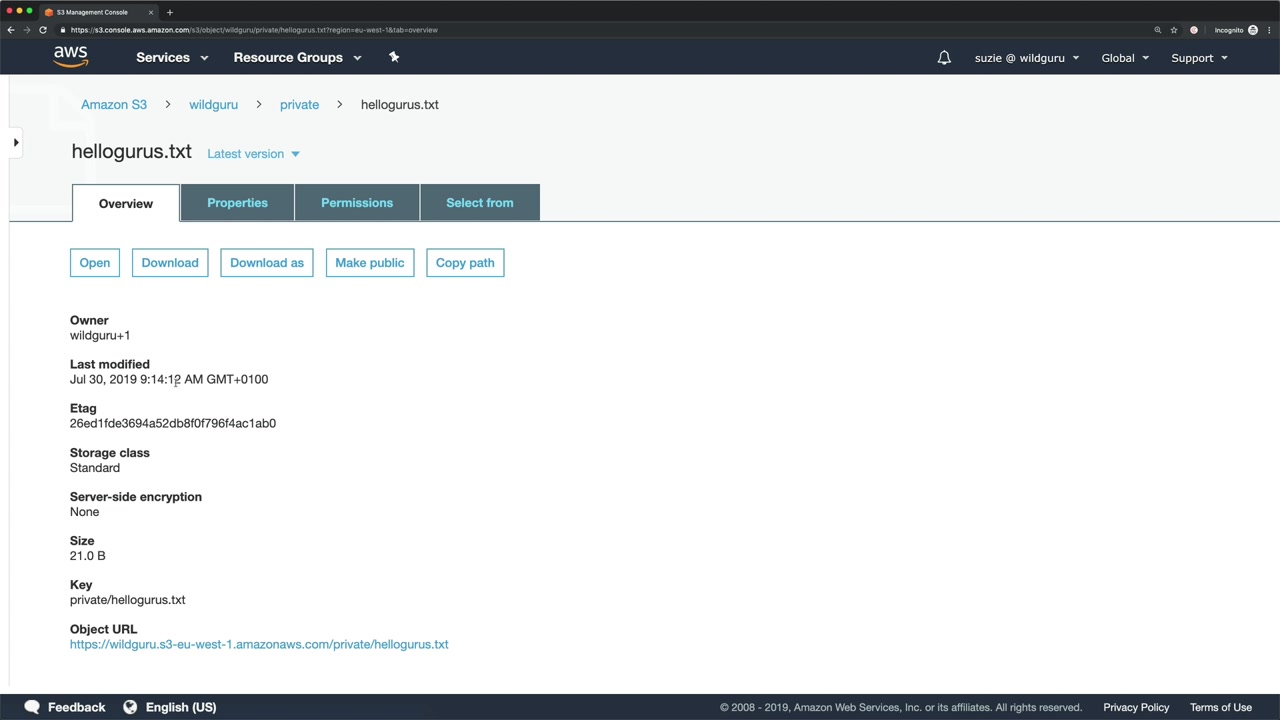Open the Services dropdown menu
Viewport: 1280px width, 720px height.
click(172, 58)
